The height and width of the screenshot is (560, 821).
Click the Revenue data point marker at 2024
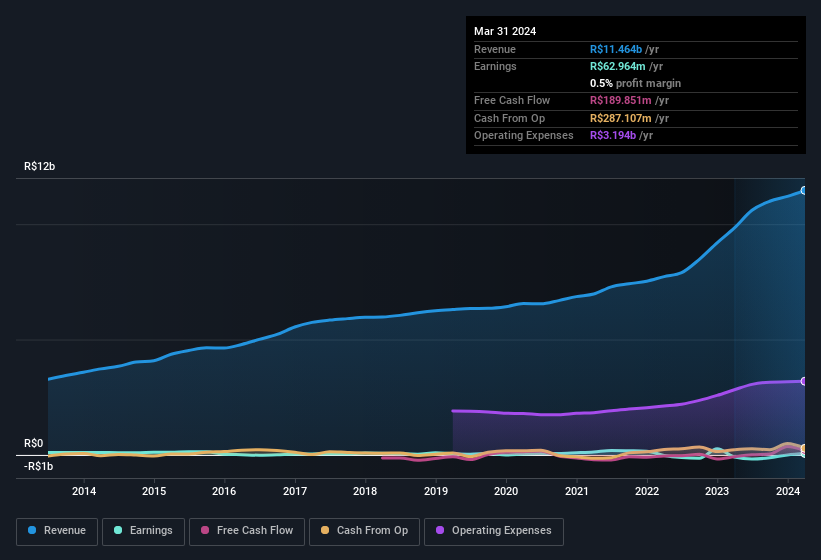tap(804, 191)
